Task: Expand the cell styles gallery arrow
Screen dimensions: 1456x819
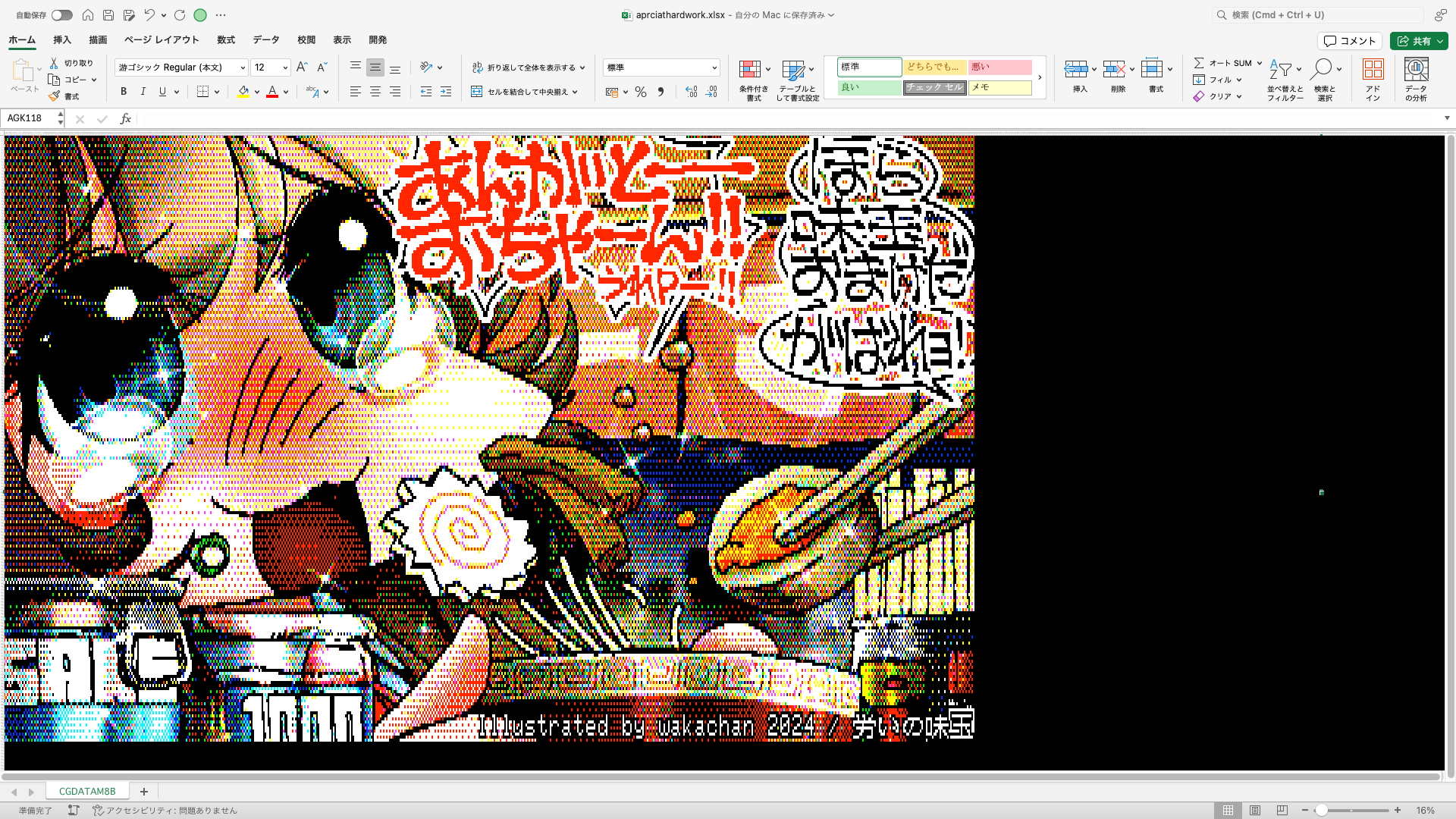Action: pos(1040,77)
